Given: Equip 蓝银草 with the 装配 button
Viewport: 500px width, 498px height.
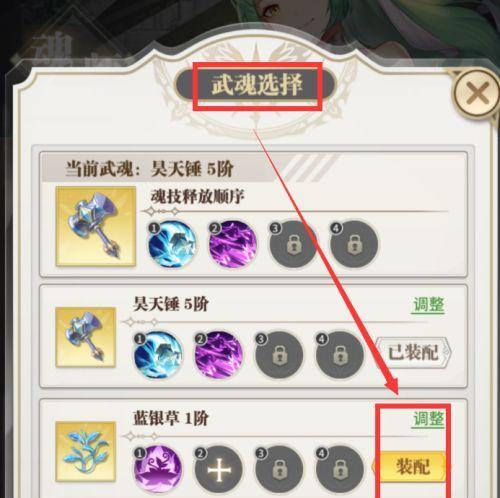Looking at the screenshot, I should tap(410, 467).
